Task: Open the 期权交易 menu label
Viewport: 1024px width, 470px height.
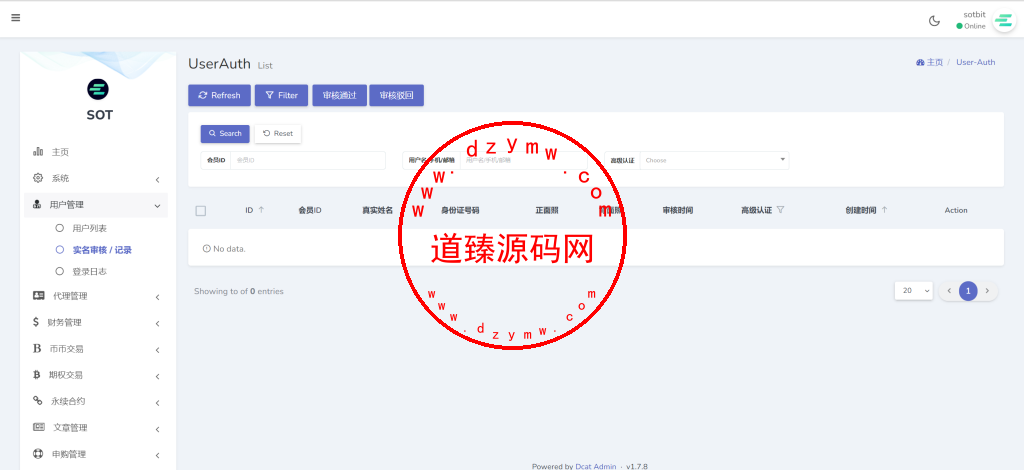Action: (x=65, y=375)
